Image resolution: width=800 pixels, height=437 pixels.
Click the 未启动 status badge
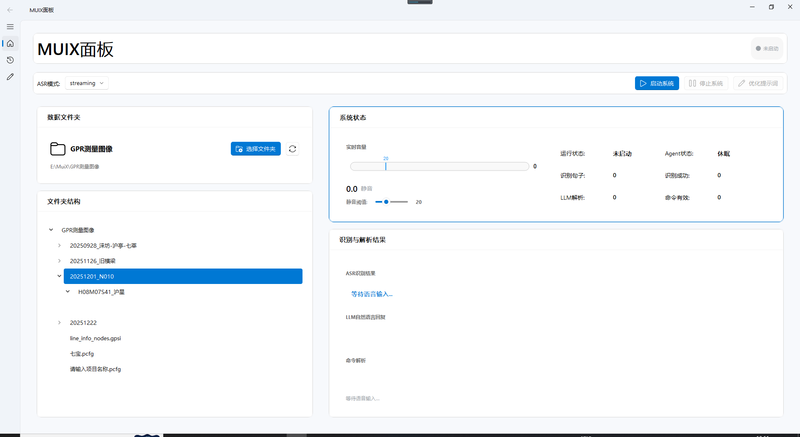(x=767, y=48)
